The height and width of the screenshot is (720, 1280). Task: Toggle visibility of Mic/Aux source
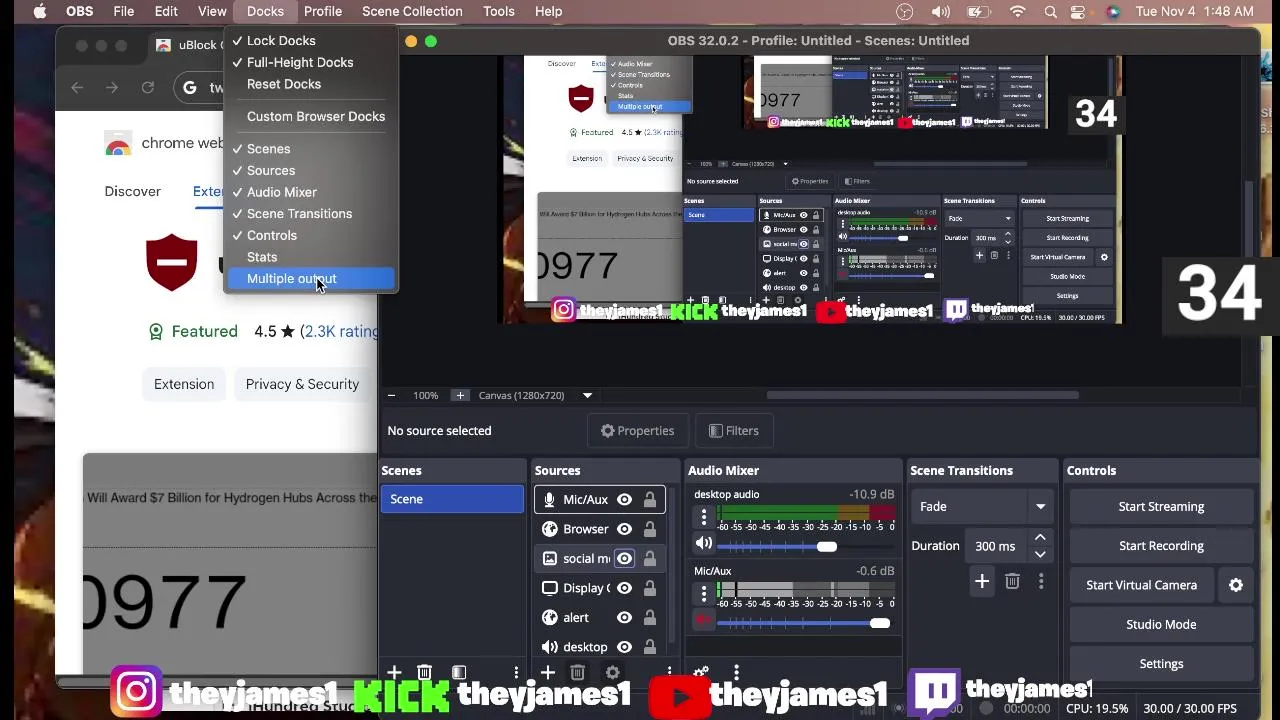tap(624, 499)
